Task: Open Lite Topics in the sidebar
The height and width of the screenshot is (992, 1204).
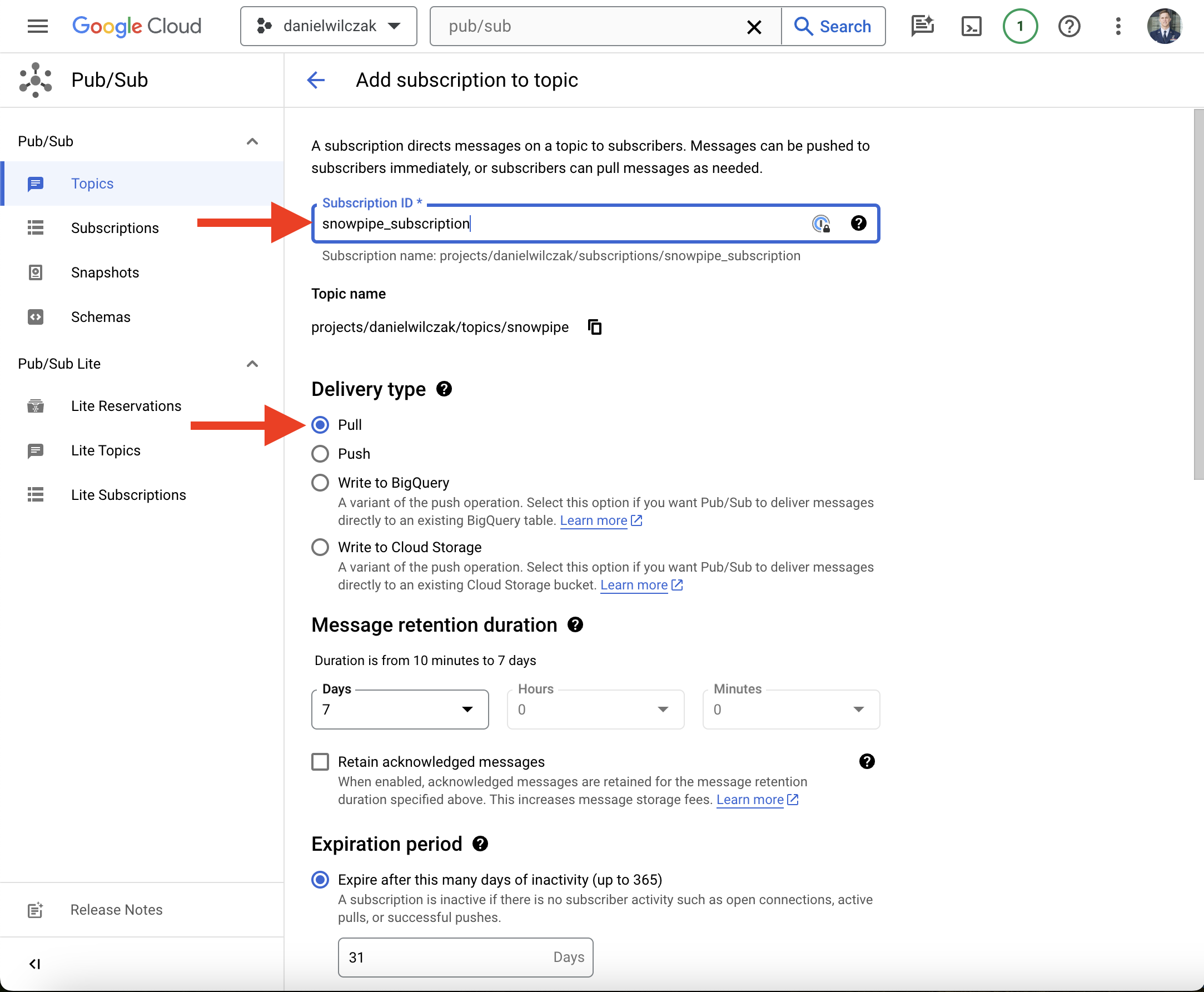Action: (142, 451)
